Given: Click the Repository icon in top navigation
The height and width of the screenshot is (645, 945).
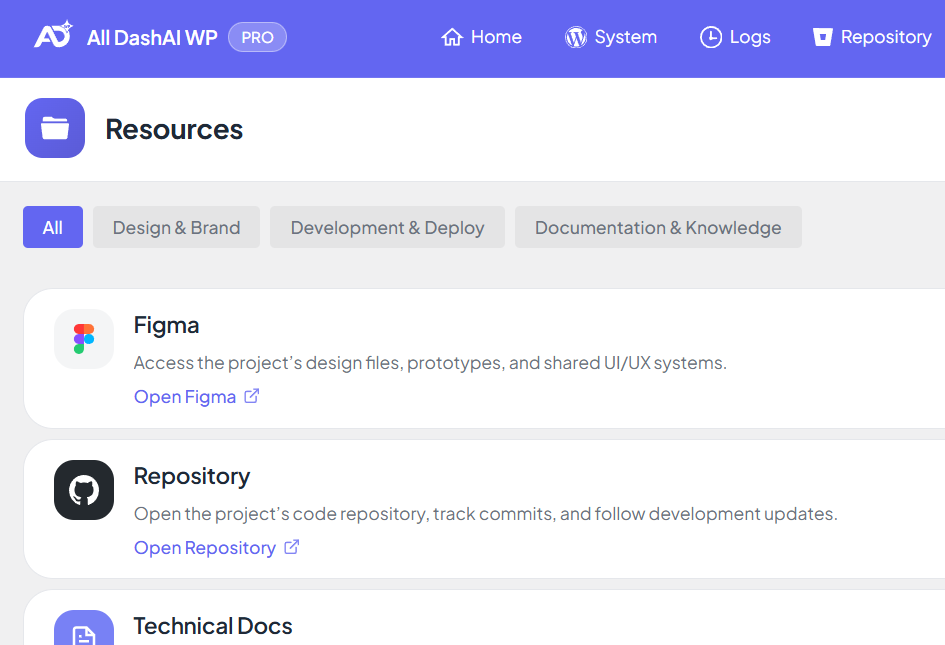Looking at the screenshot, I should point(822,38).
